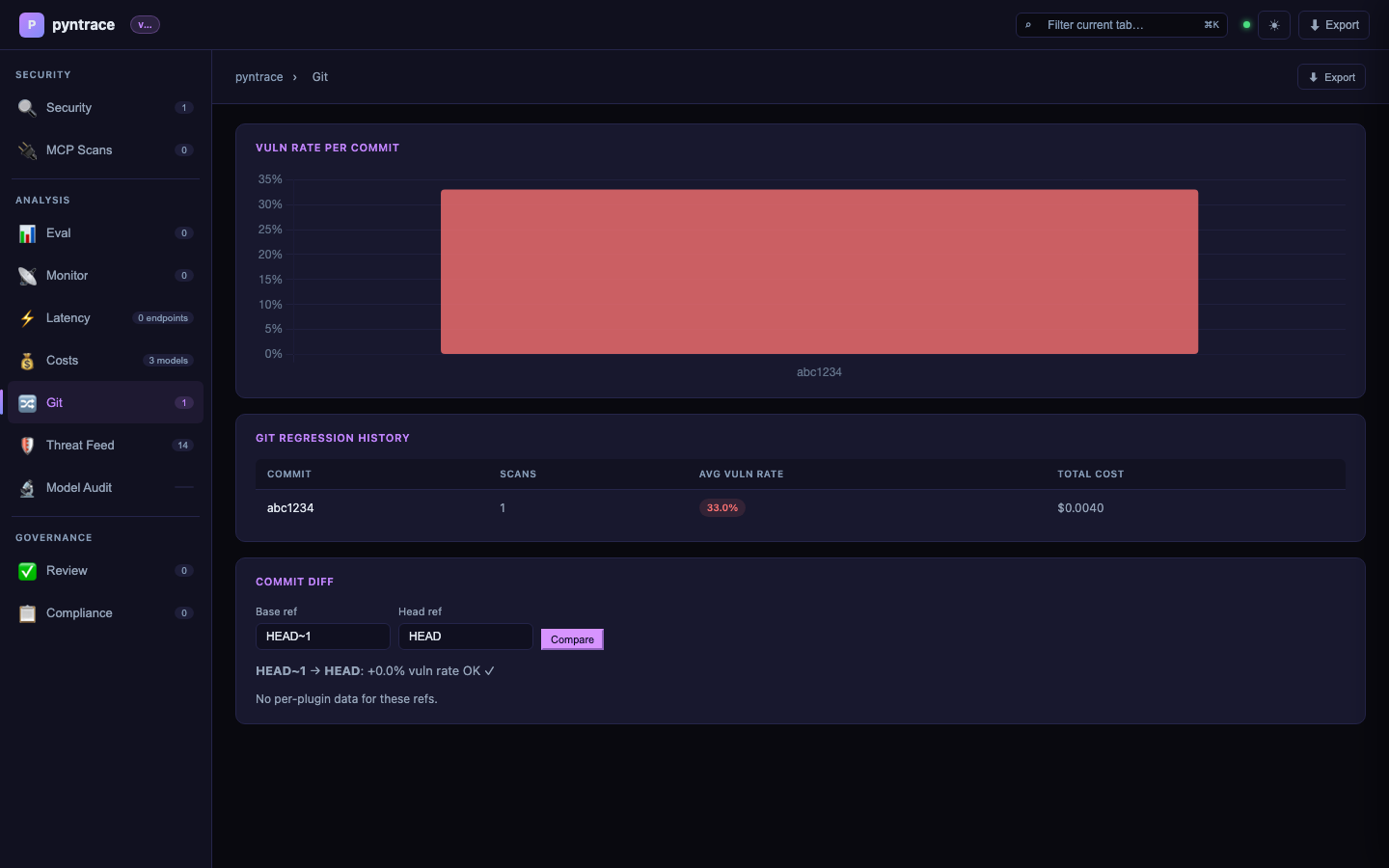The image size is (1389, 868).
Task: Click the Head ref input field
Action: pyautogui.click(x=466, y=637)
